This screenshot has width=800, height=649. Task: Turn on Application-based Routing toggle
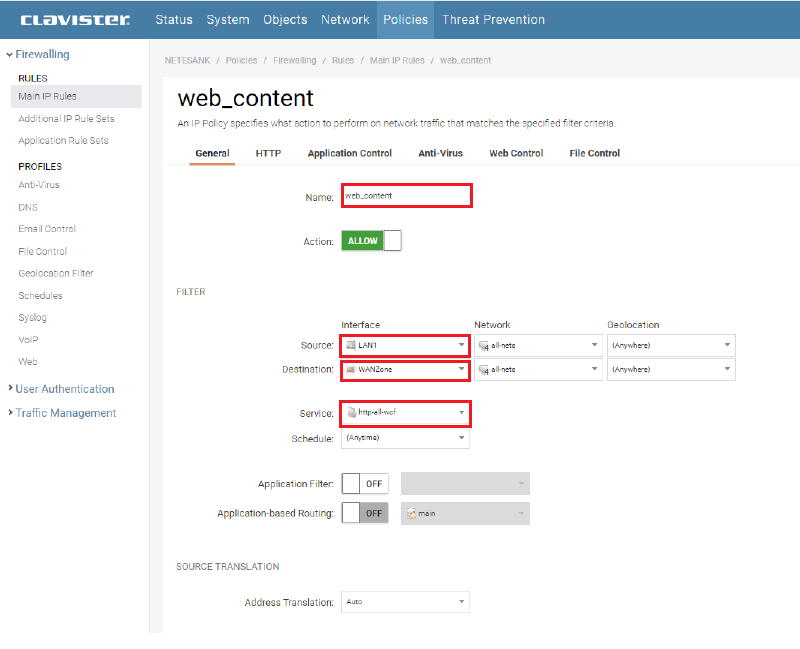(x=365, y=513)
